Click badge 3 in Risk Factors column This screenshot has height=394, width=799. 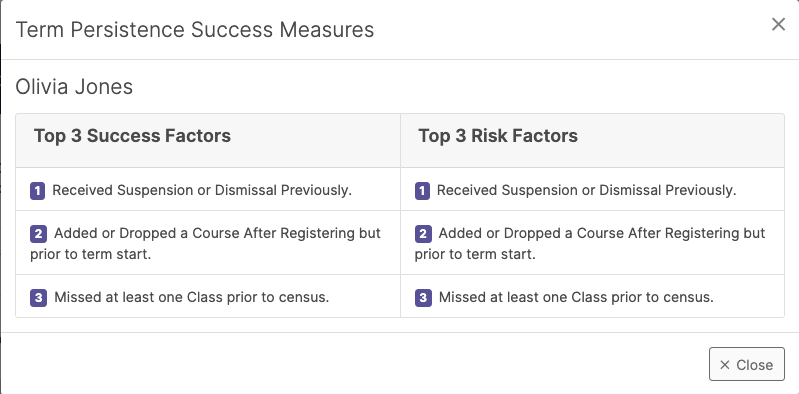pos(423,298)
